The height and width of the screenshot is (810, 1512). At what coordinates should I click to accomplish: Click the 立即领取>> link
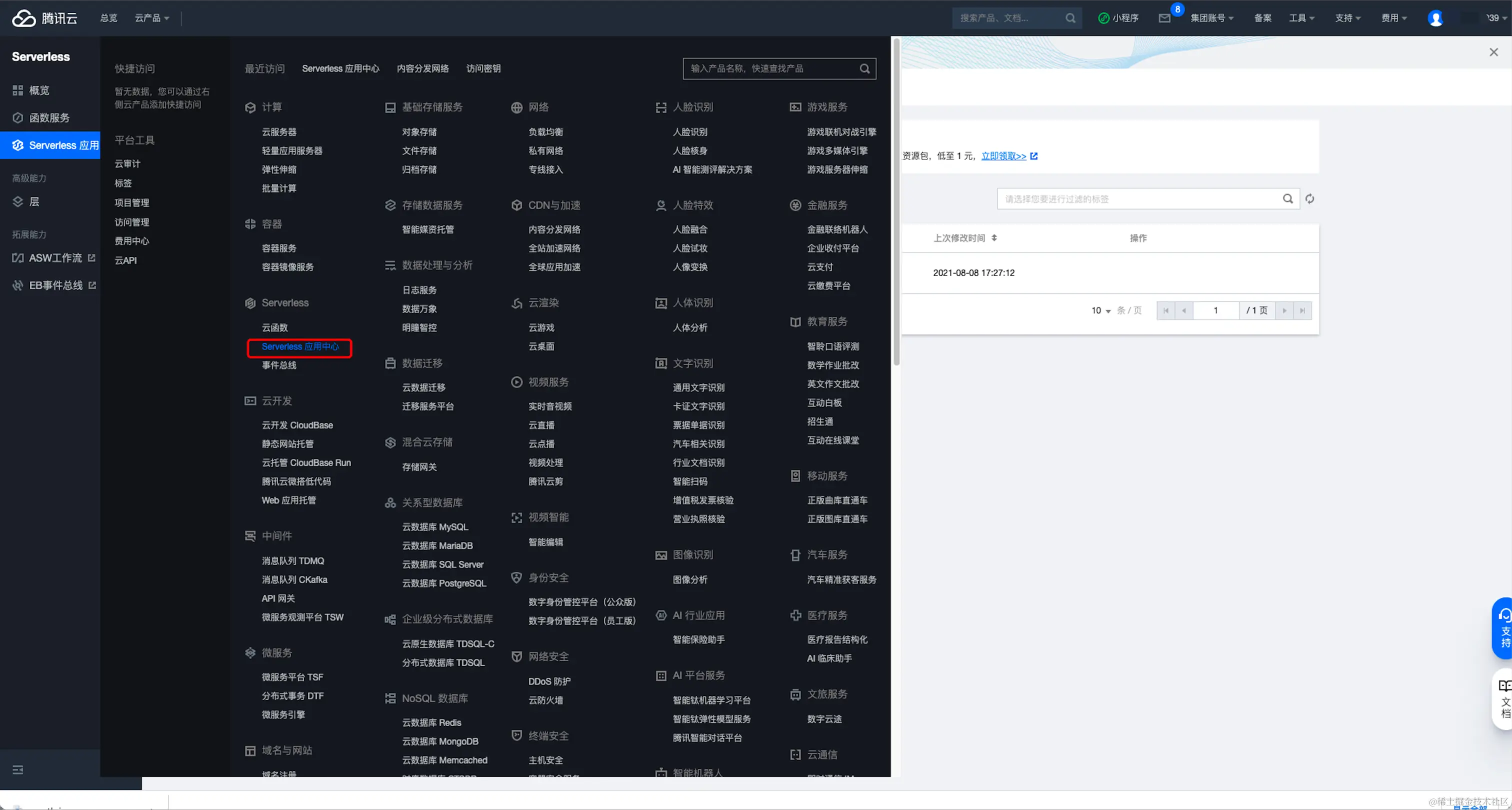coord(1003,156)
